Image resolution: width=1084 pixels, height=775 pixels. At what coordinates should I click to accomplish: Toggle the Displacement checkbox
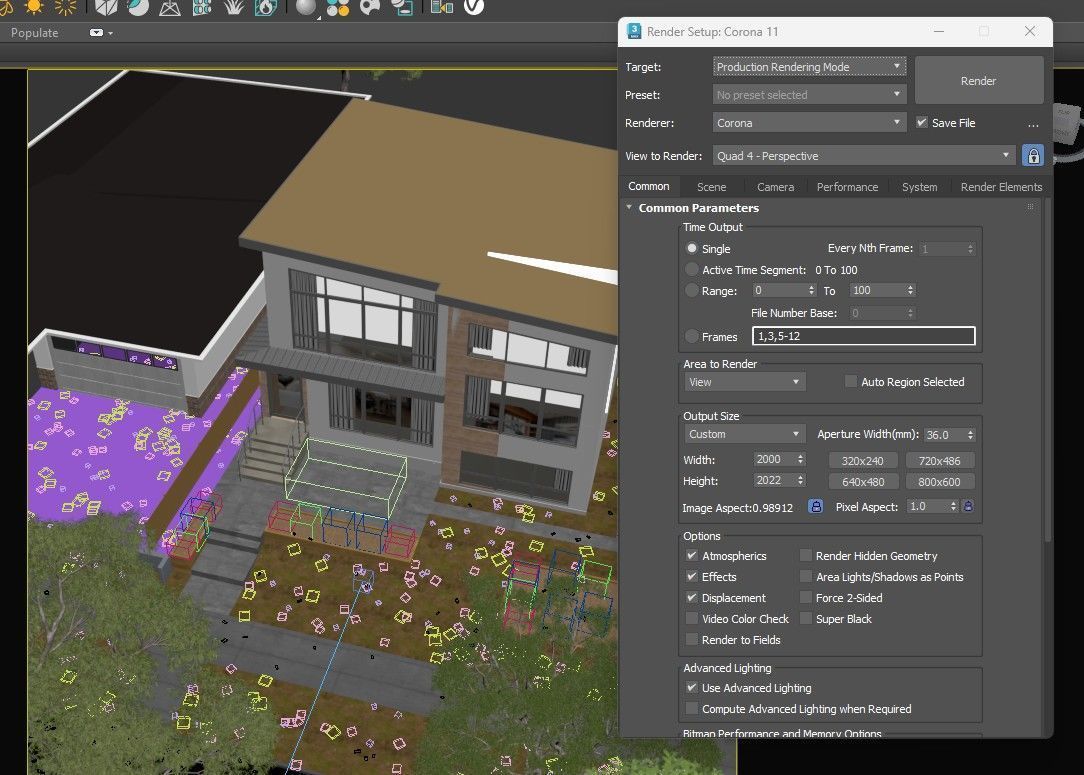click(x=691, y=597)
